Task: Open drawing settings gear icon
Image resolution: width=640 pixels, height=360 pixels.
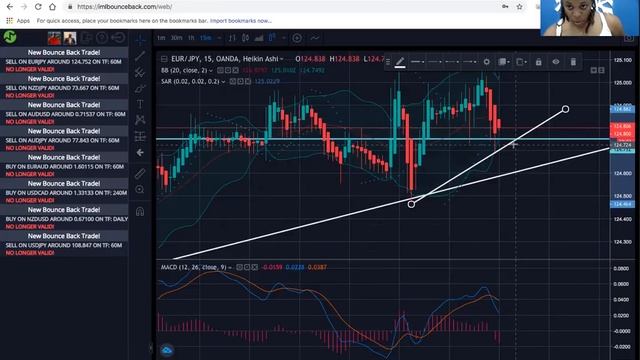Action: pyautogui.click(x=487, y=62)
